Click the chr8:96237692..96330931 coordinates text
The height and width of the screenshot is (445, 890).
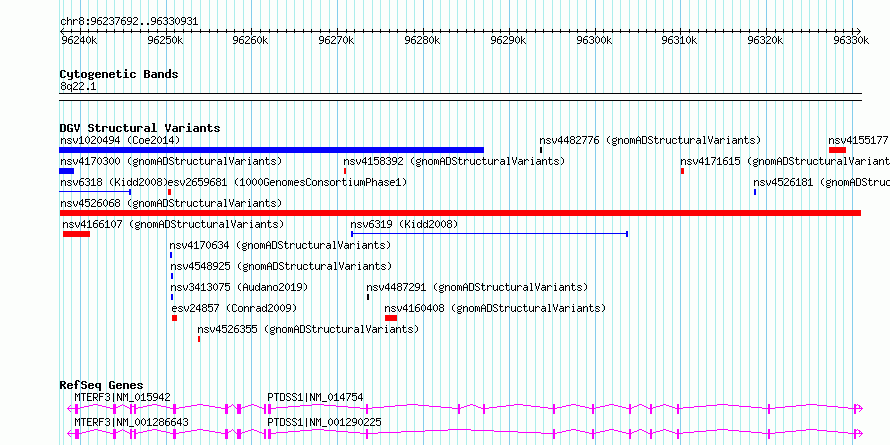point(129,22)
